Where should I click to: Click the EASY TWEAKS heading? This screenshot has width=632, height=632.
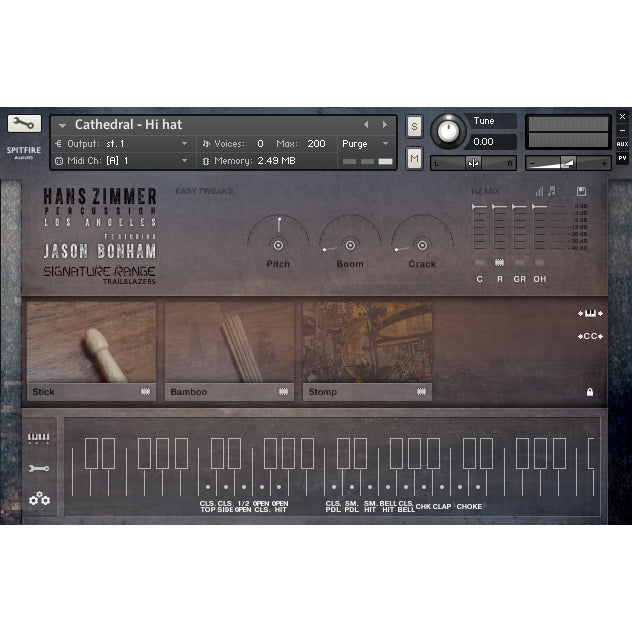point(204,191)
